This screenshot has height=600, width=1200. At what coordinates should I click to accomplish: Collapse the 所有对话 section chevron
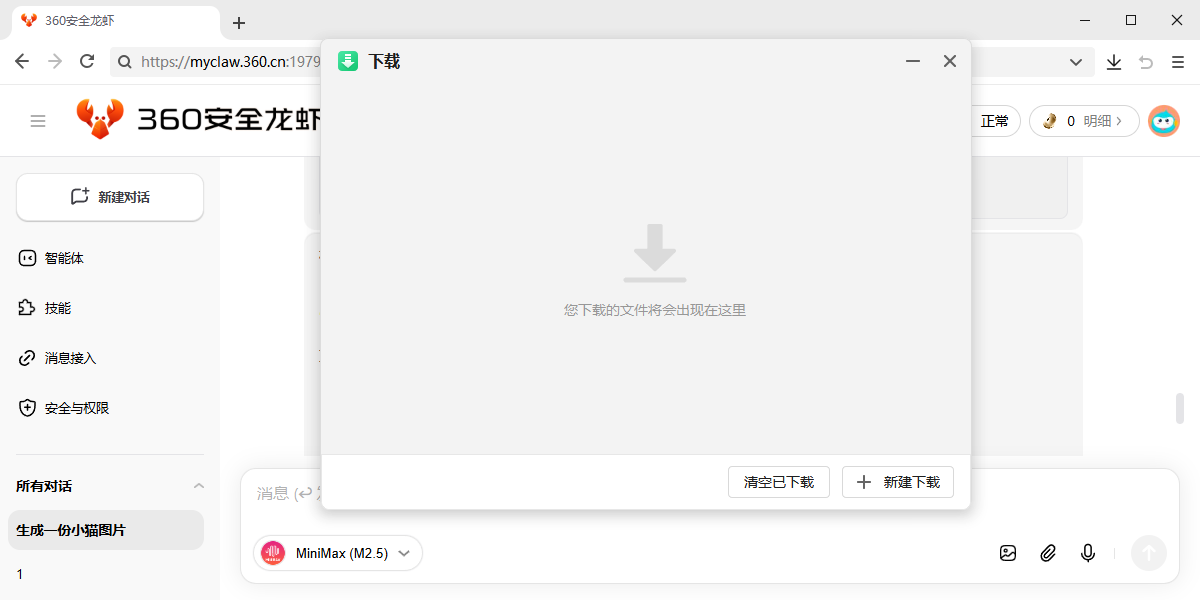tap(198, 486)
